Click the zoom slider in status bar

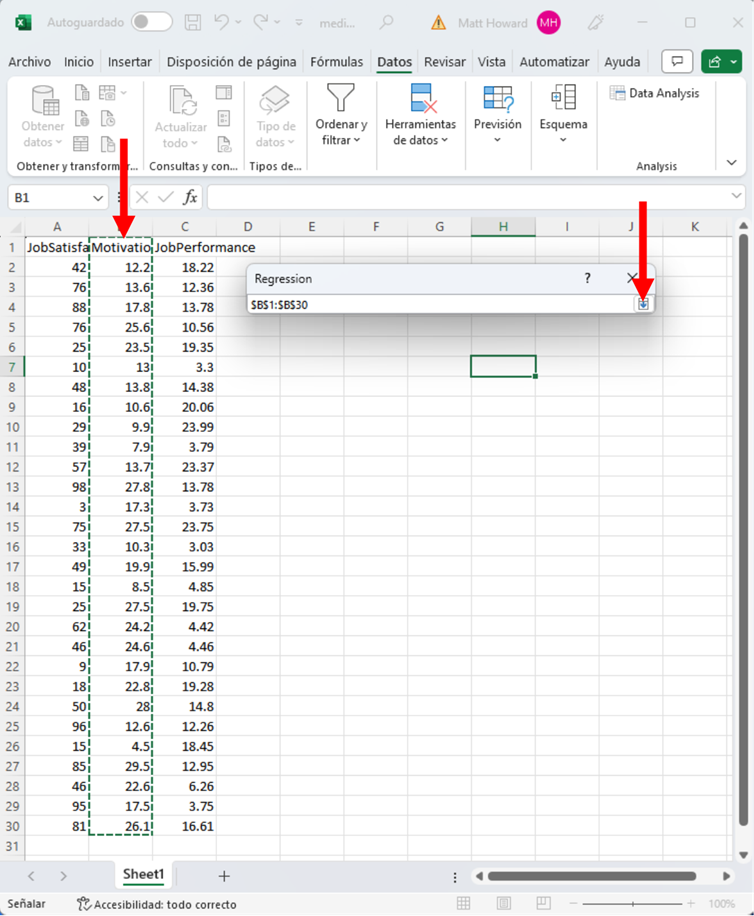pyautogui.click(x=632, y=904)
